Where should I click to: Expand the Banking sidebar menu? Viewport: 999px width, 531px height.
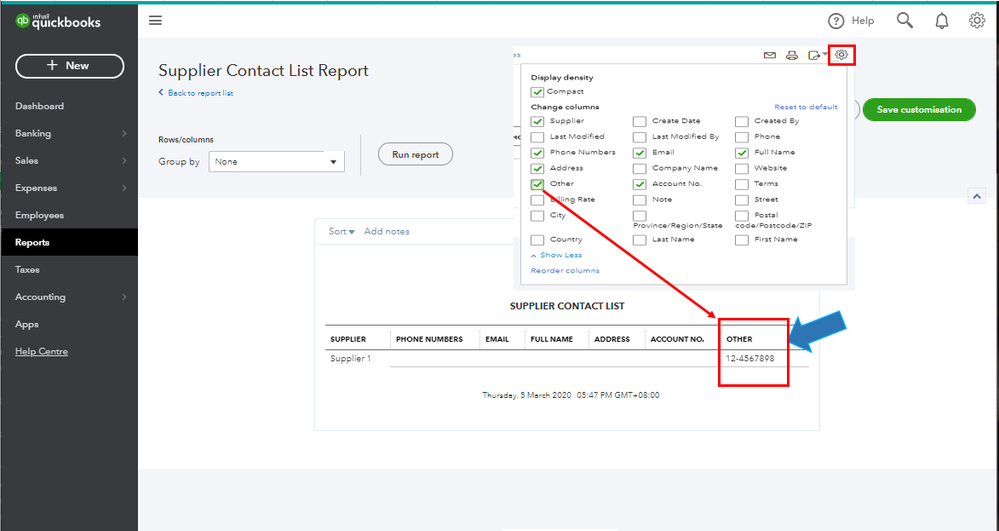pyautogui.click(x=69, y=133)
